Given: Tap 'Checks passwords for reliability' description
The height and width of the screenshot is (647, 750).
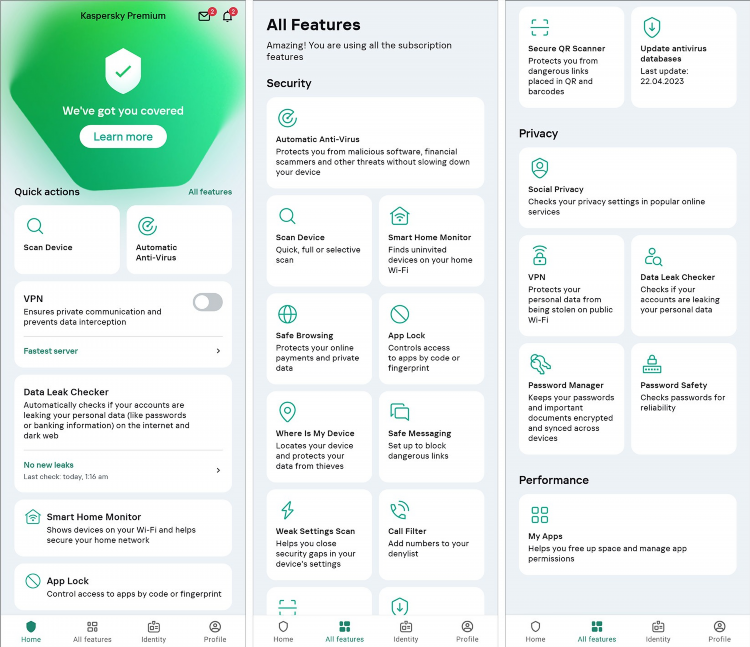Looking at the screenshot, I should click(683, 403).
